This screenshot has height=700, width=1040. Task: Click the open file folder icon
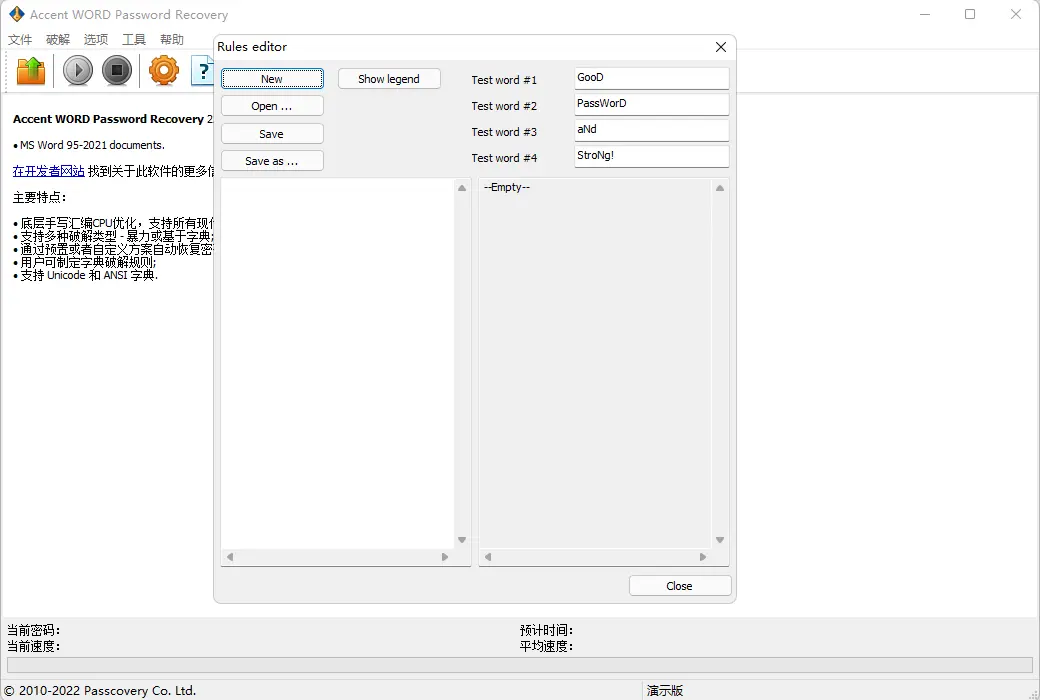click(x=31, y=70)
